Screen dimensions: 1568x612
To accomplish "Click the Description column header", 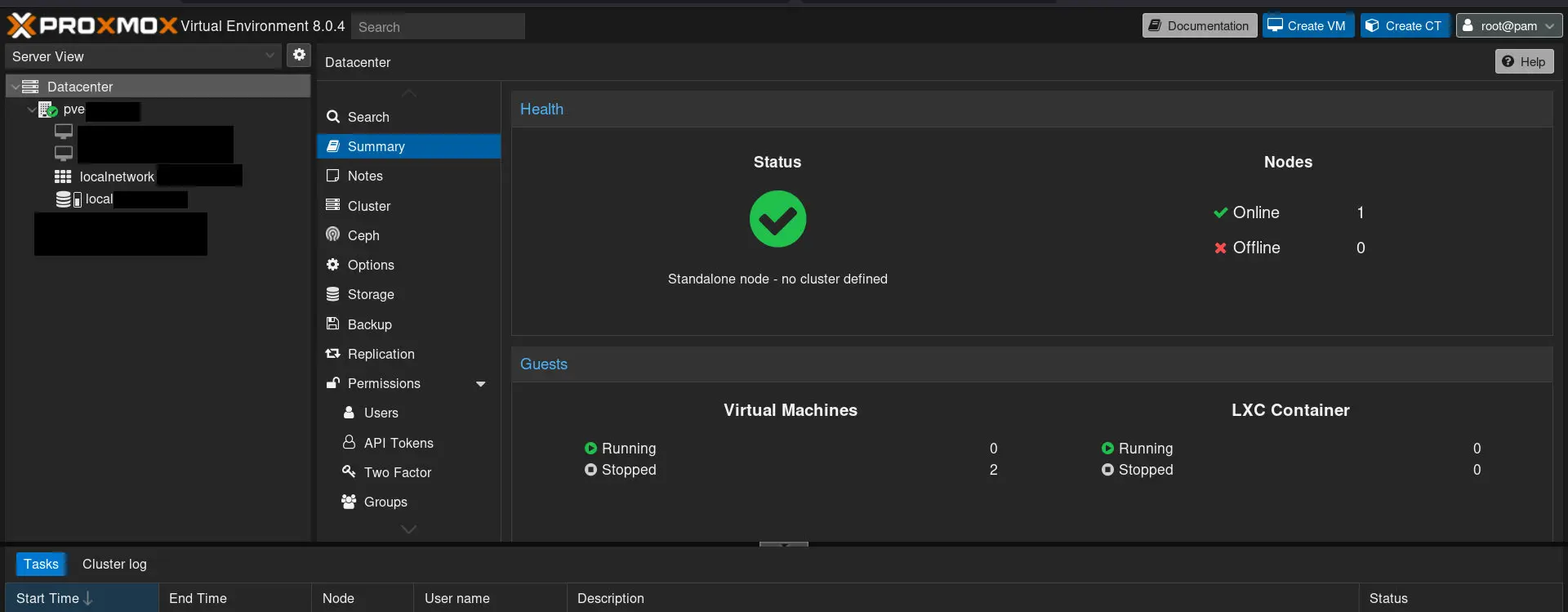I will tap(963, 598).
